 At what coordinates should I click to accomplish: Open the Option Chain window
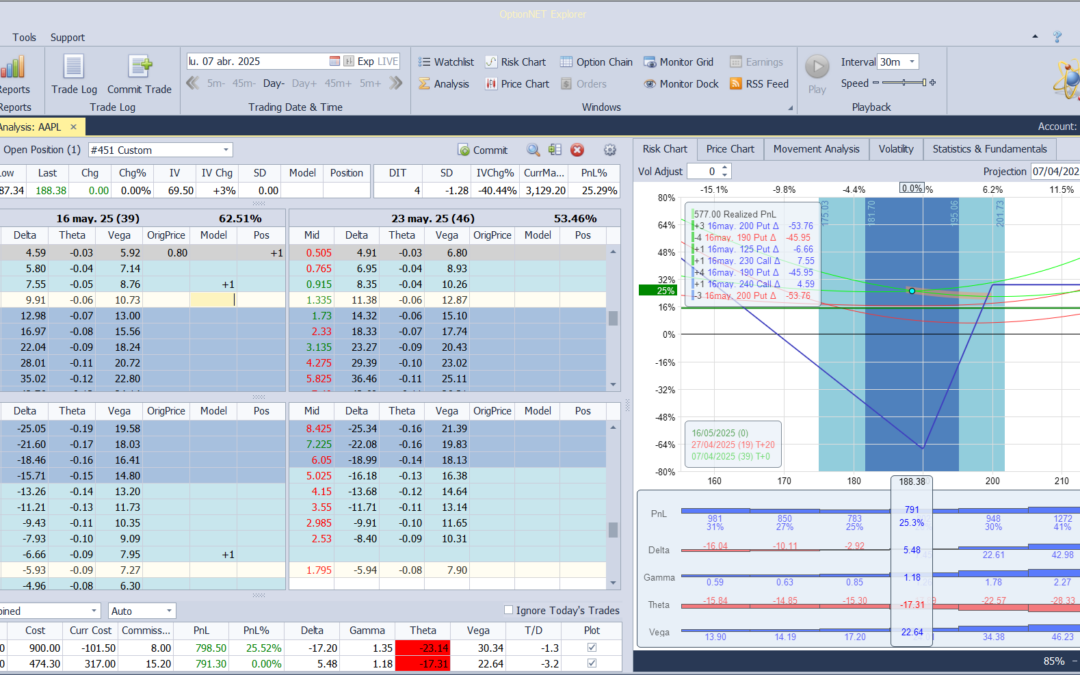tap(596, 62)
